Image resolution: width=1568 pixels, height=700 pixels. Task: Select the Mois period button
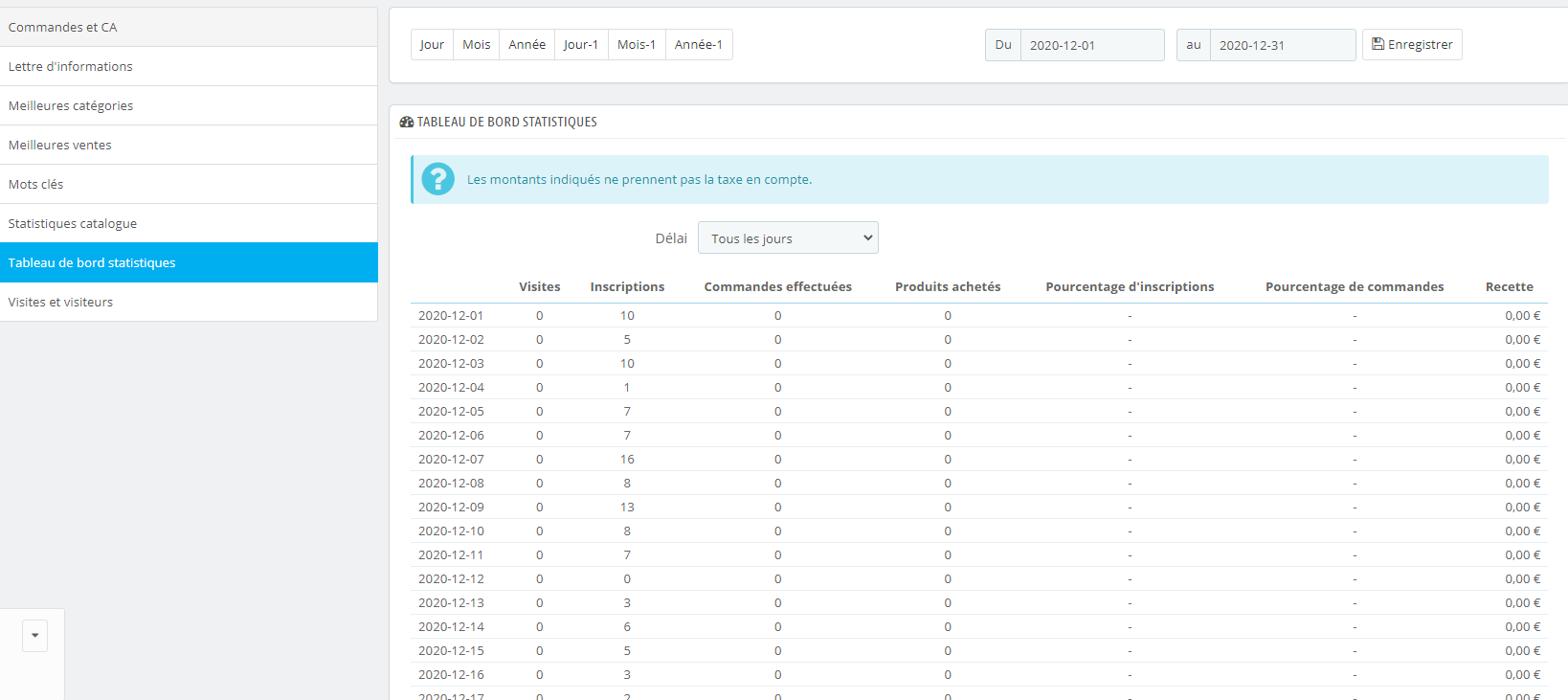(x=476, y=45)
